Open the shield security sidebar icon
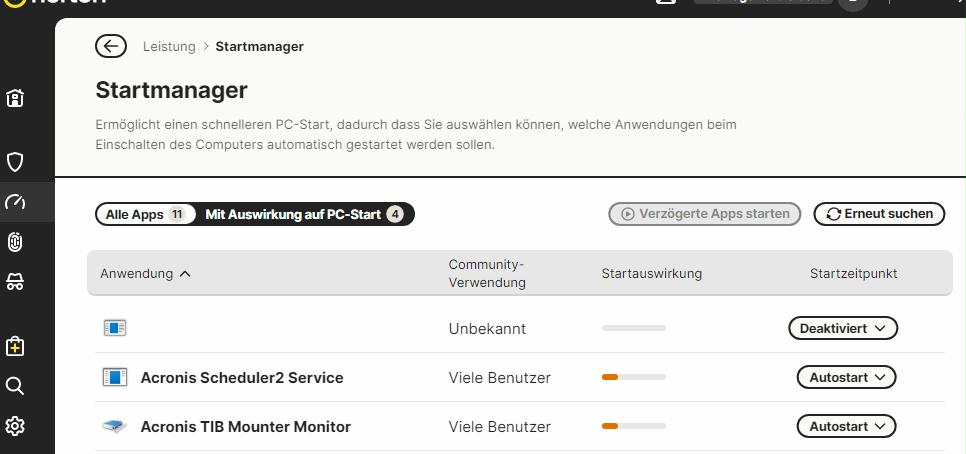Screen dimensions: 966x454 tap(15, 162)
